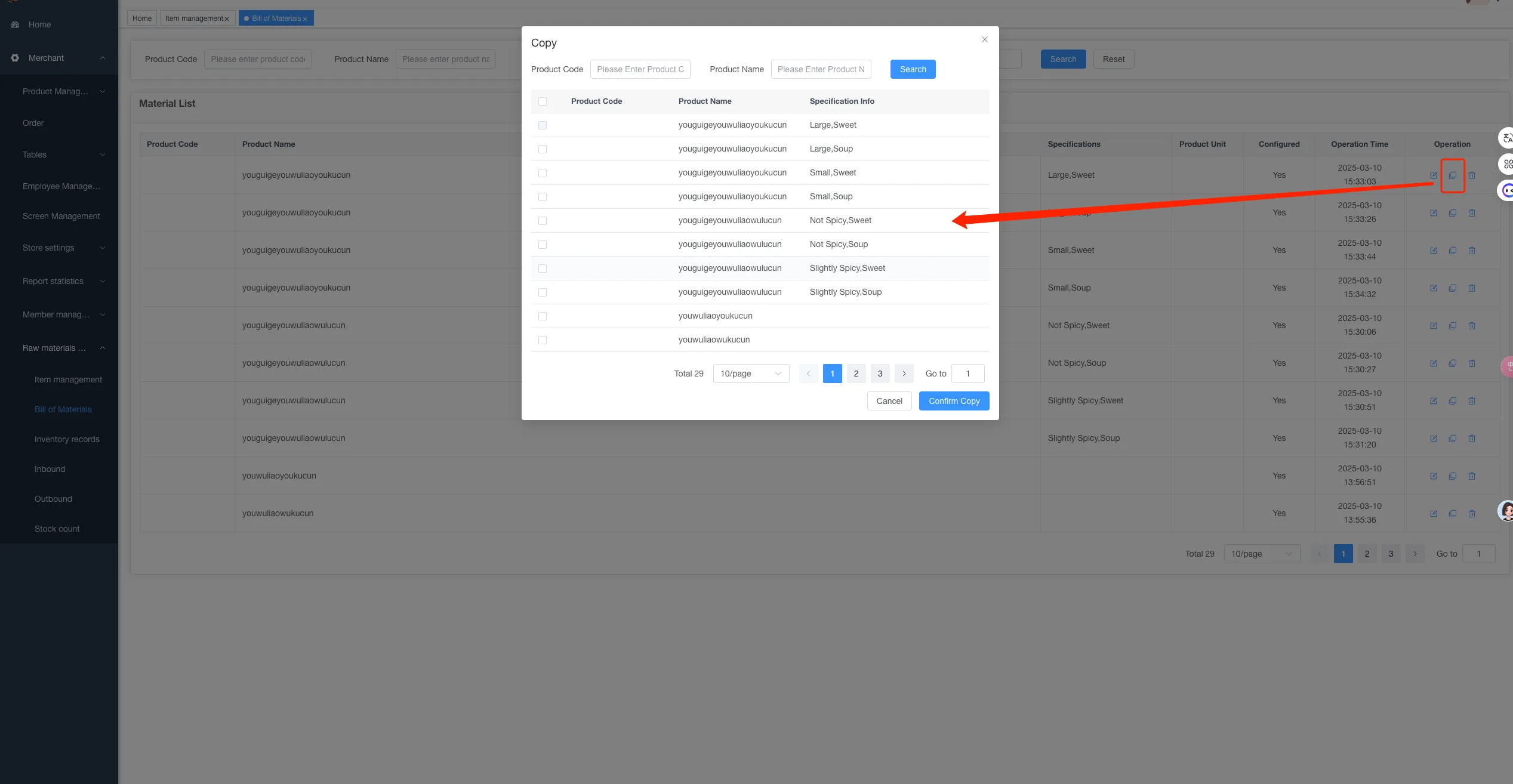
Task: Edit the Not Spicy,Soup material row
Action: pyautogui.click(x=1433, y=363)
